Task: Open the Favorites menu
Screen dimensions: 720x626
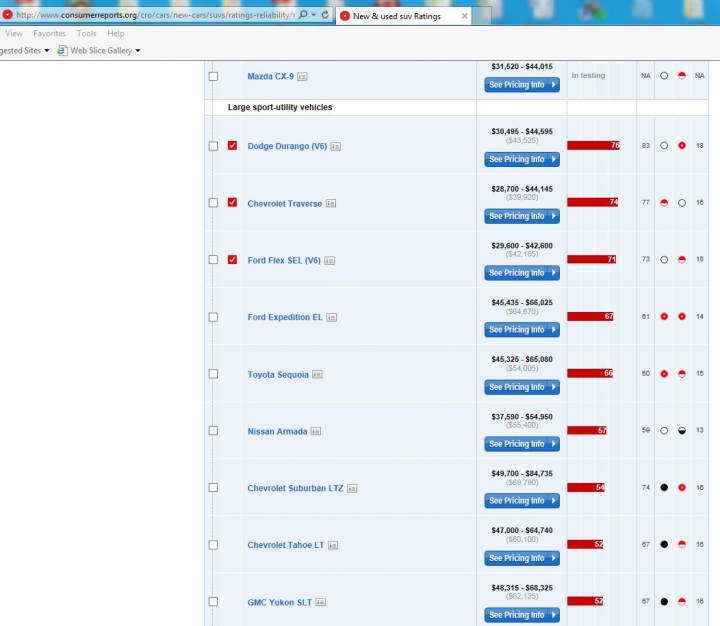Action: click(x=50, y=34)
